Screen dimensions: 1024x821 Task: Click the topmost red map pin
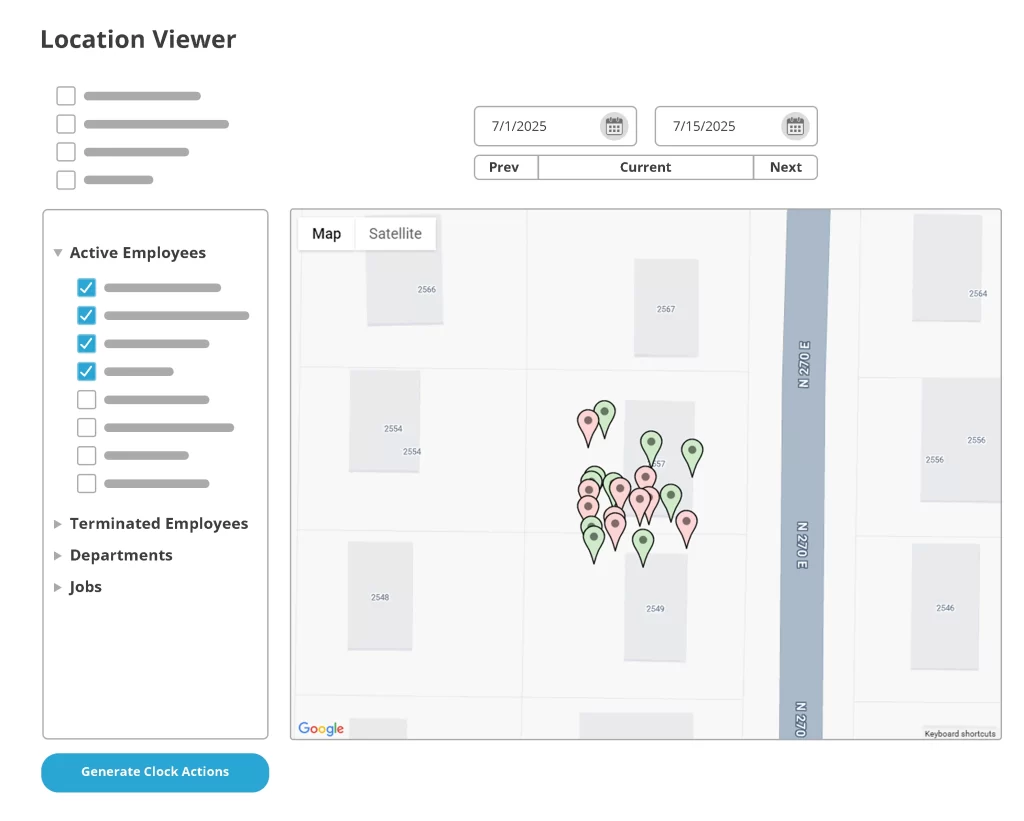[x=588, y=424]
